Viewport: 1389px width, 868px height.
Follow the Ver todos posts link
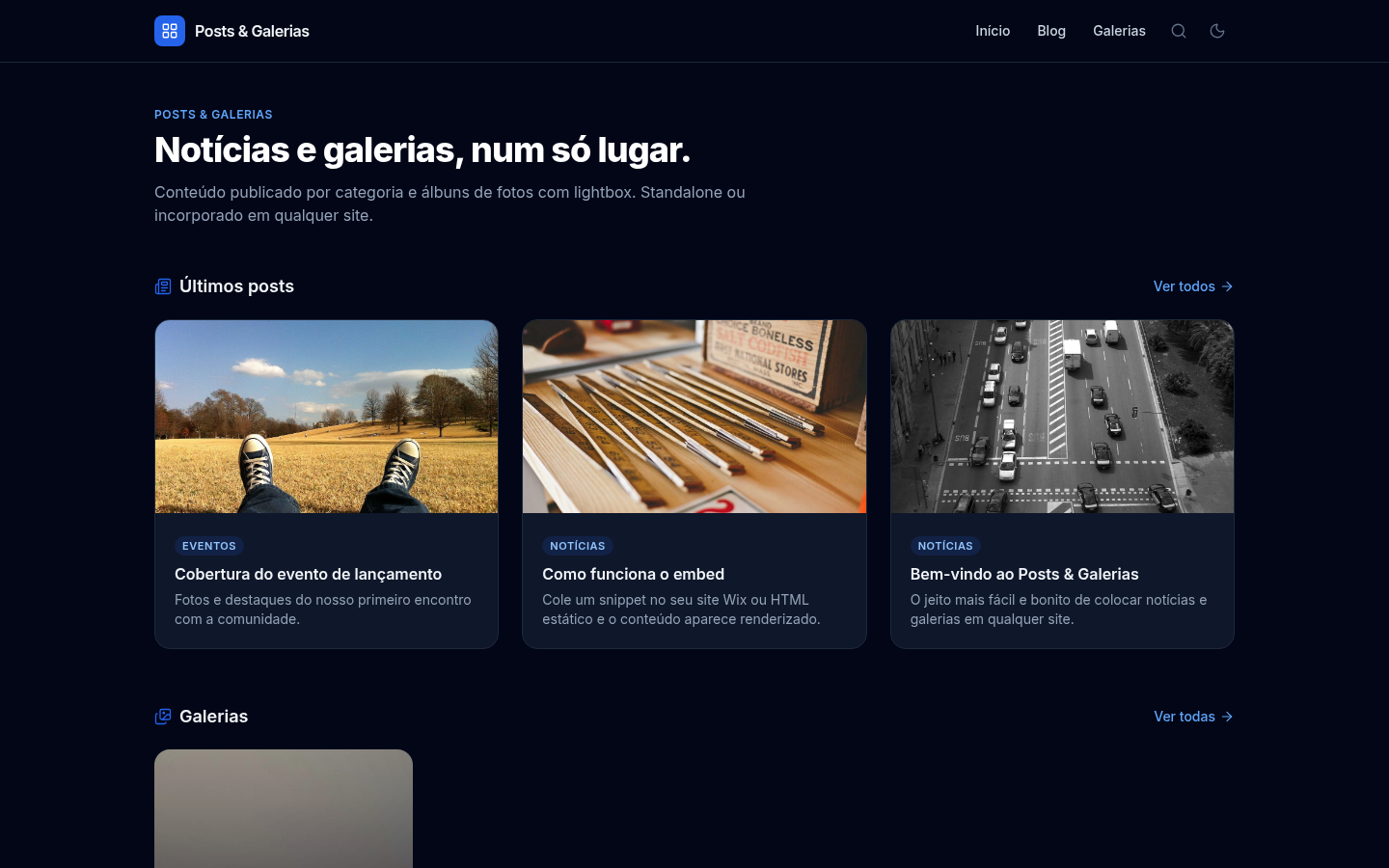(x=1193, y=286)
